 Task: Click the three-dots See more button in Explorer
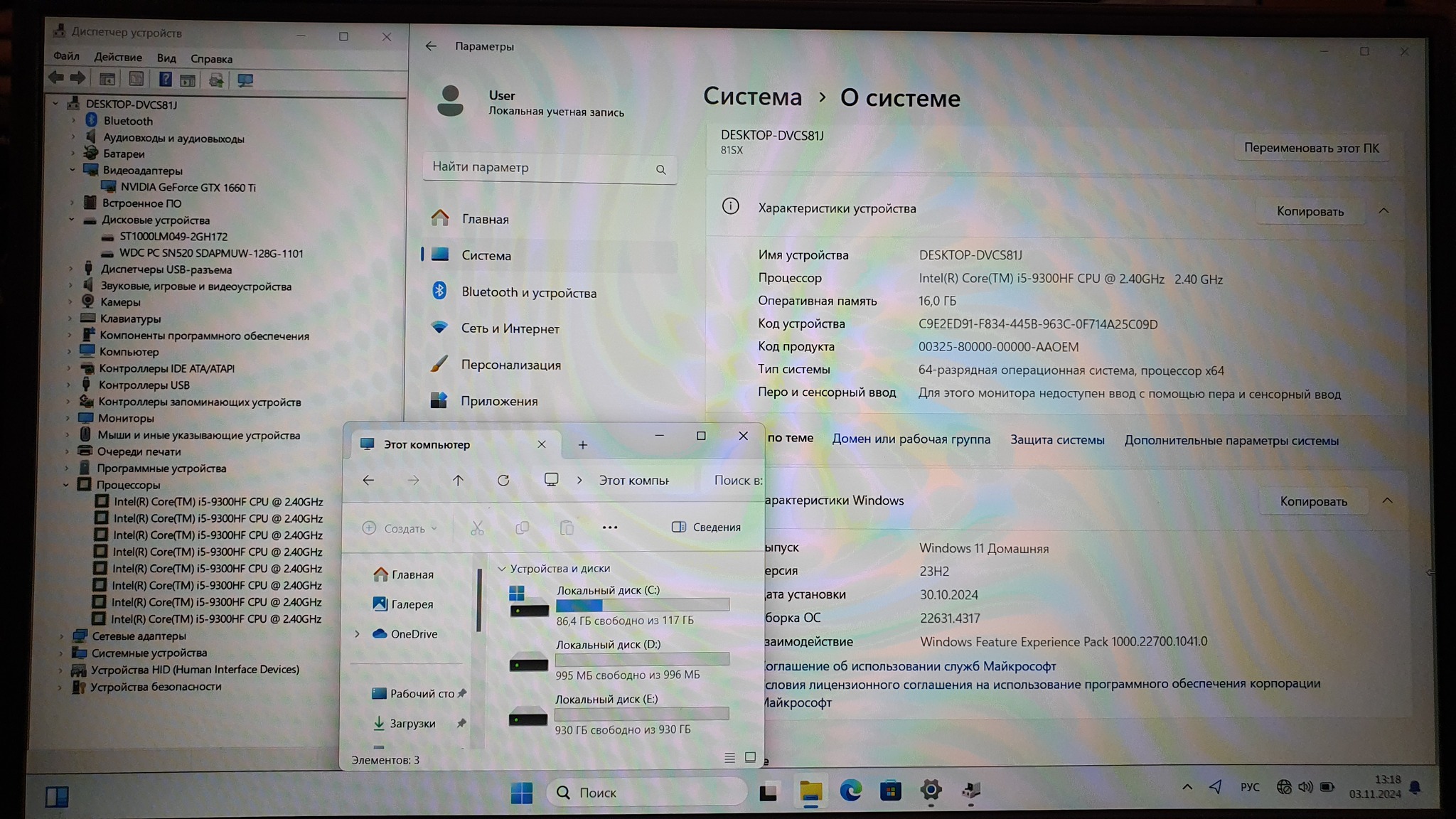point(609,528)
